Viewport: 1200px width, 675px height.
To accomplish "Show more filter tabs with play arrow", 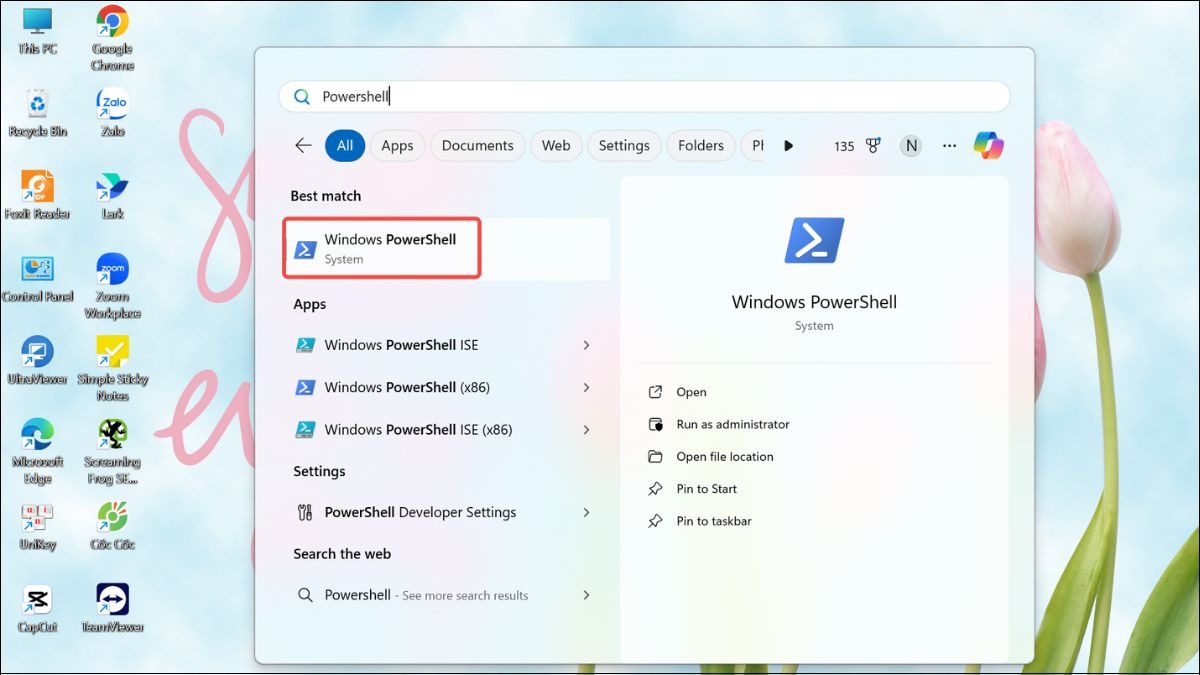I will pyautogui.click(x=788, y=146).
